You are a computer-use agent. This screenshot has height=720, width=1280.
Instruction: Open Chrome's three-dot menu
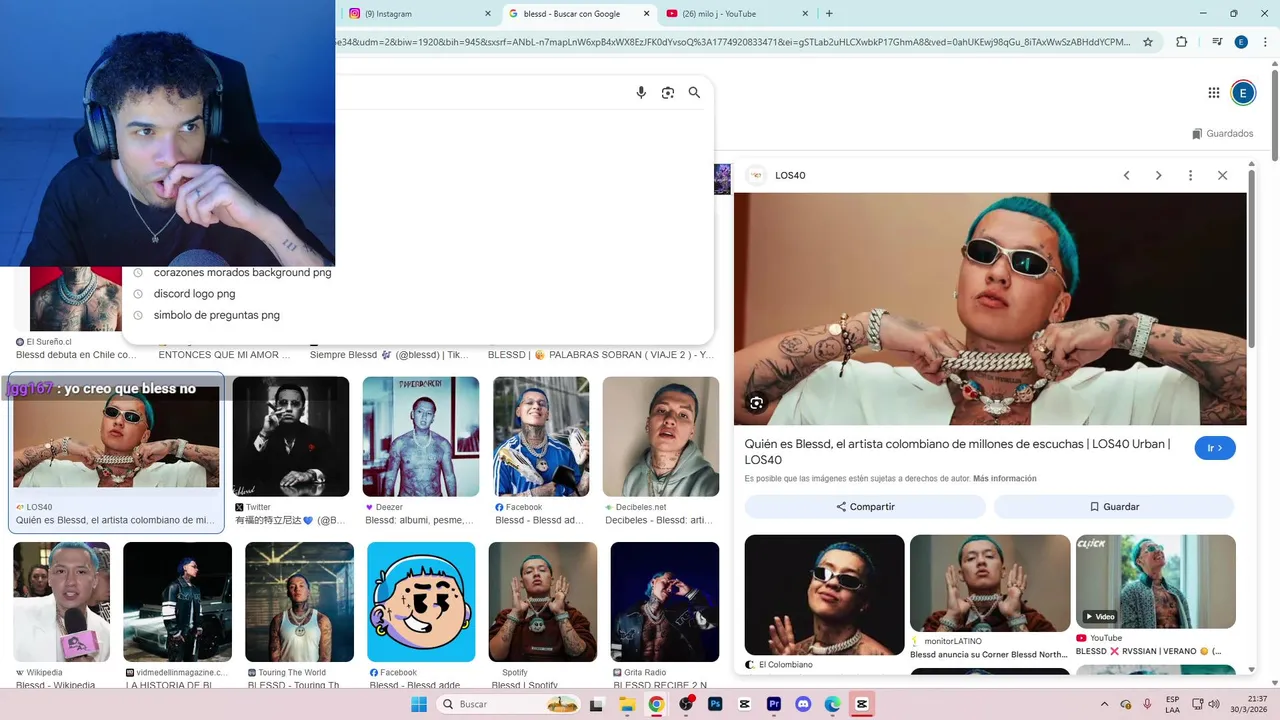coord(1265,42)
